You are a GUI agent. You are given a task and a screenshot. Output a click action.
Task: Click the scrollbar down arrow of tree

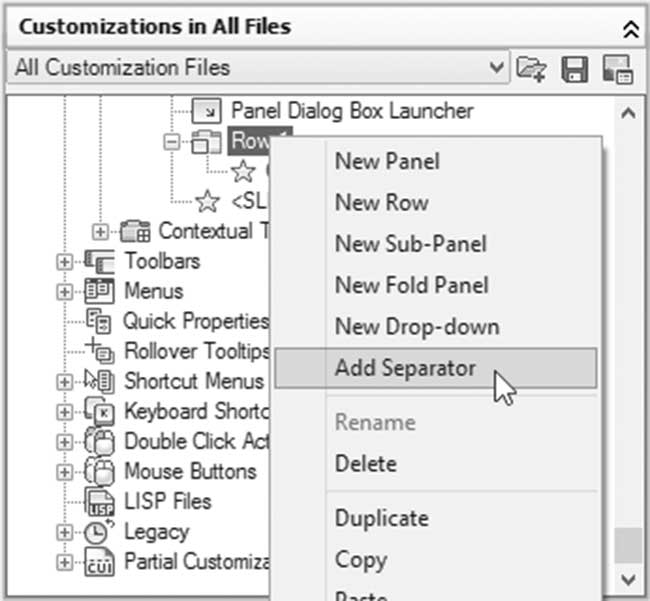(x=629, y=579)
